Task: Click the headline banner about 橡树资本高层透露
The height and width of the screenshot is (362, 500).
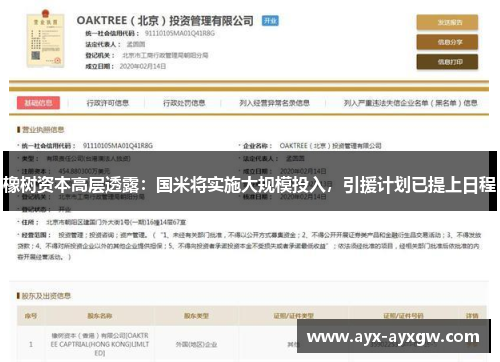Action: [x=250, y=181]
